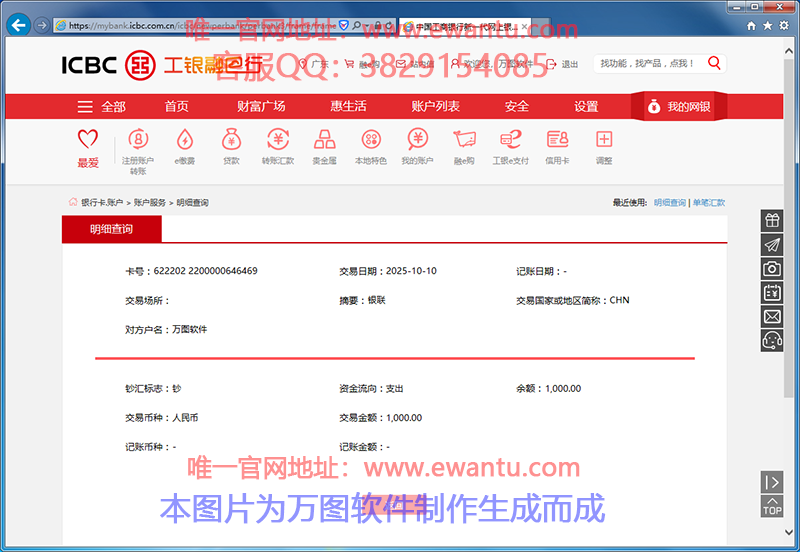Viewport: 800px width, 552px height.
Task: Click the red search magnifier icon
Action: pos(714,63)
